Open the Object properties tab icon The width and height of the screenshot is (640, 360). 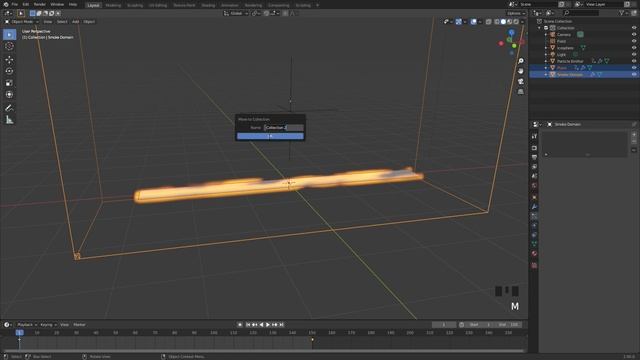[534, 197]
